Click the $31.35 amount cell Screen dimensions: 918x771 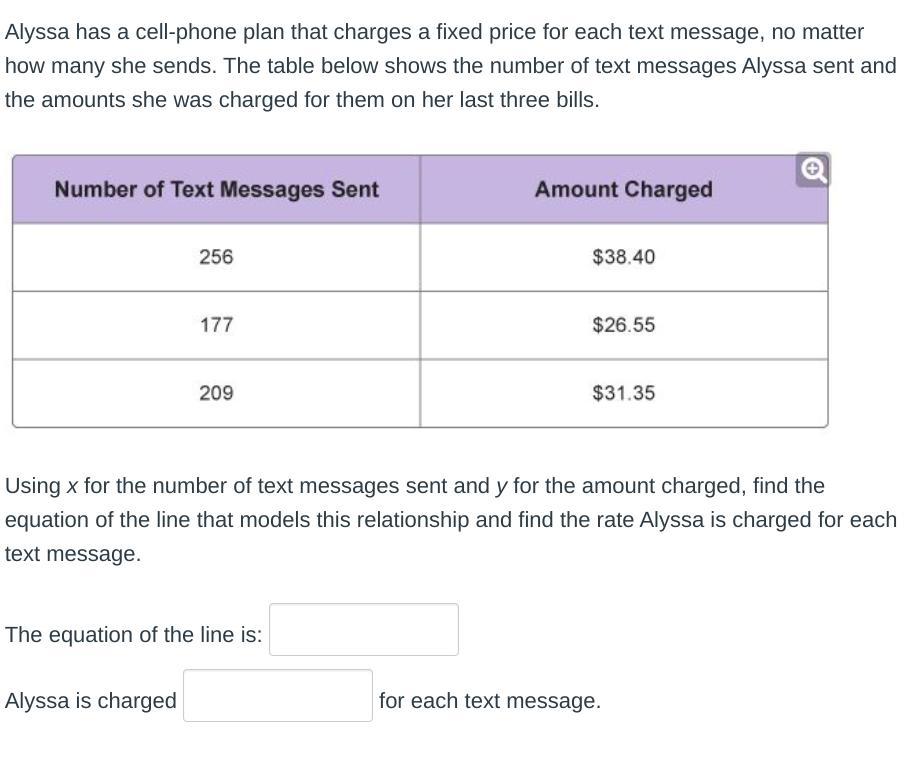[x=623, y=393]
